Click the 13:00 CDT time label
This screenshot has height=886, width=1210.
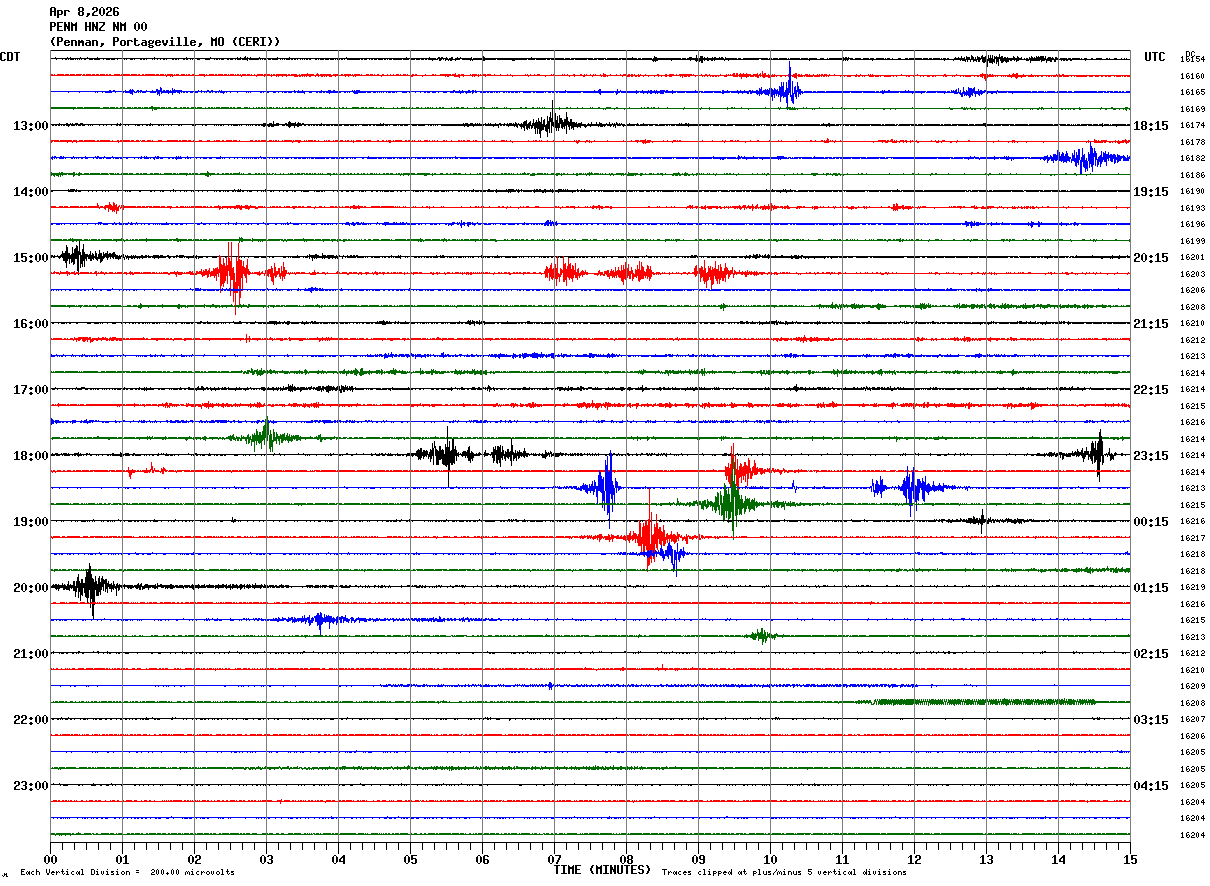(x=30, y=126)
